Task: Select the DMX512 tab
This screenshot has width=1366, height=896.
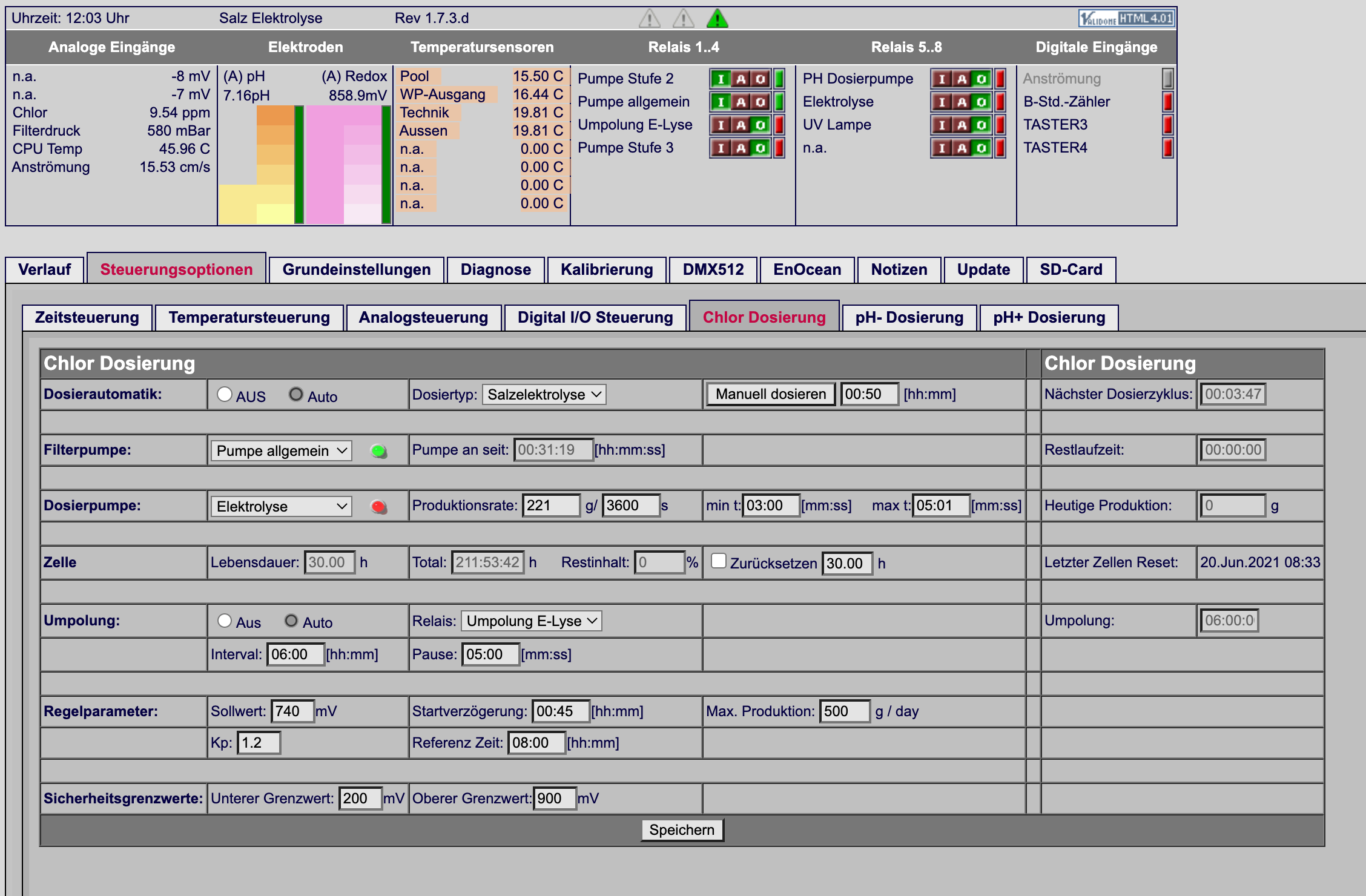Action: pos(713,270)
